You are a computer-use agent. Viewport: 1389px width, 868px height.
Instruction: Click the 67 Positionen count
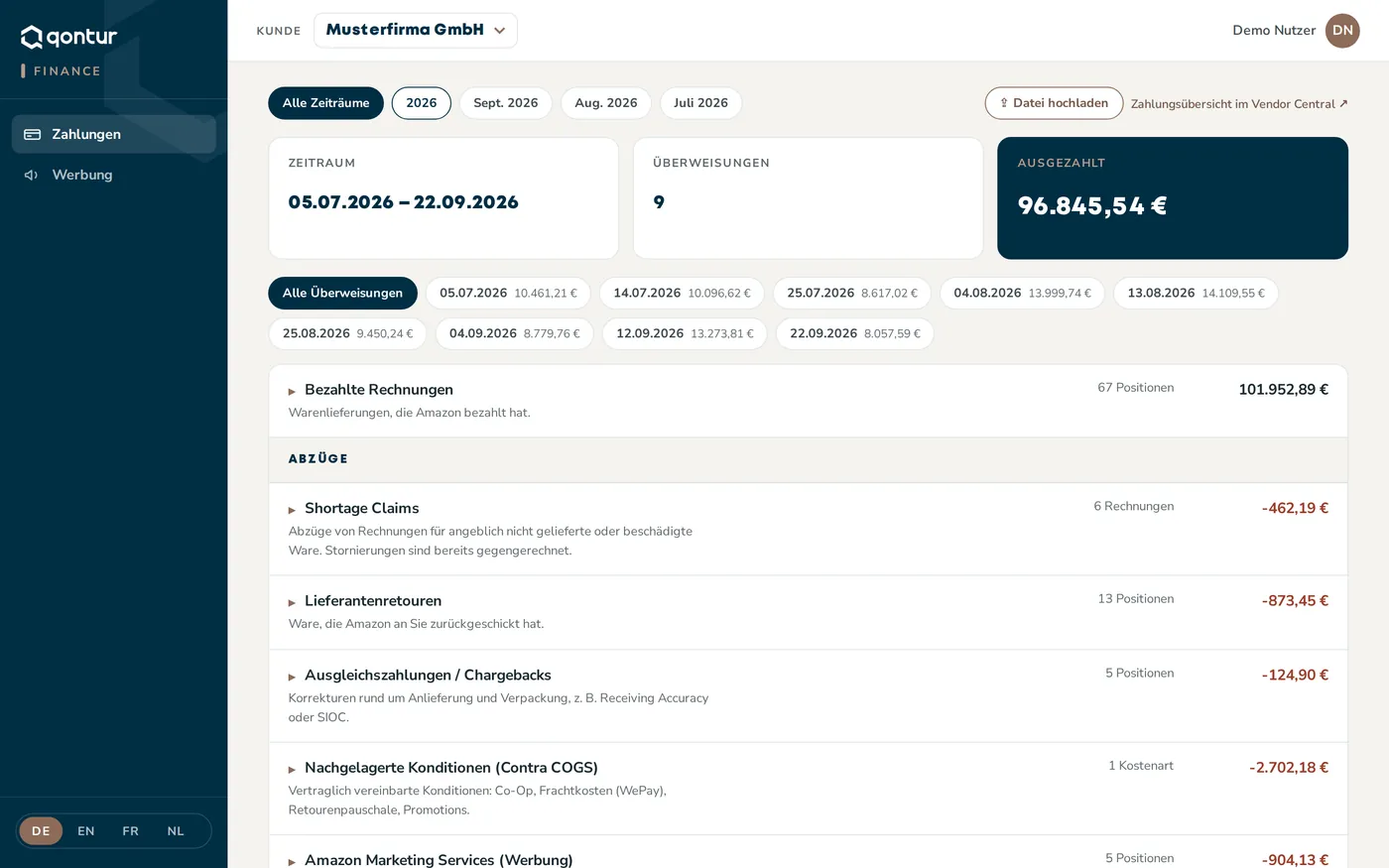[1136, 388]
